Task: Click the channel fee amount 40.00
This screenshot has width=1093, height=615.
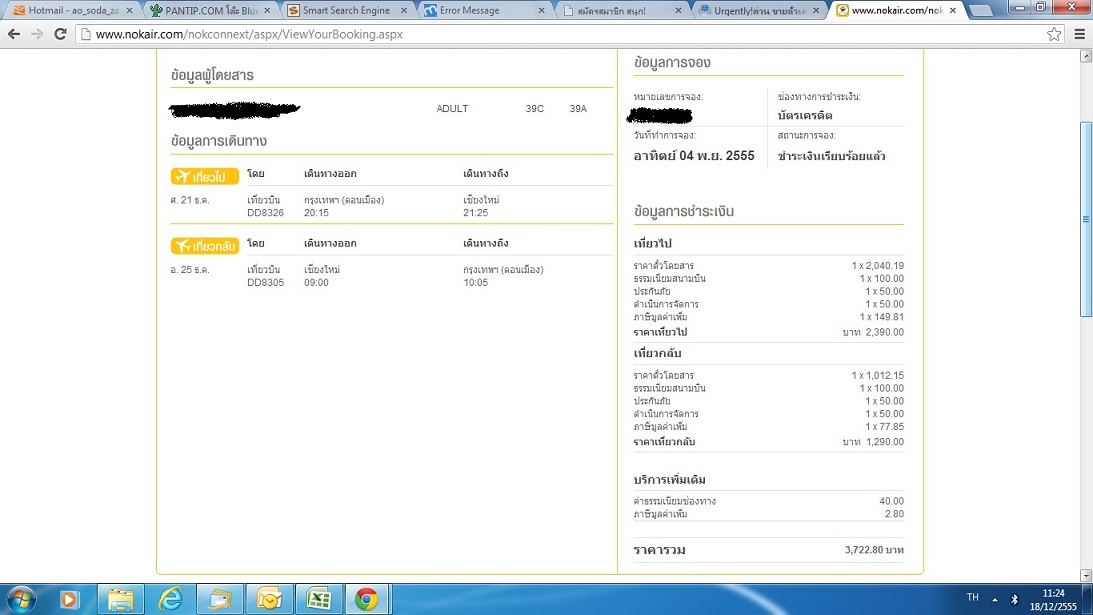Action: [x=892, y=501]
